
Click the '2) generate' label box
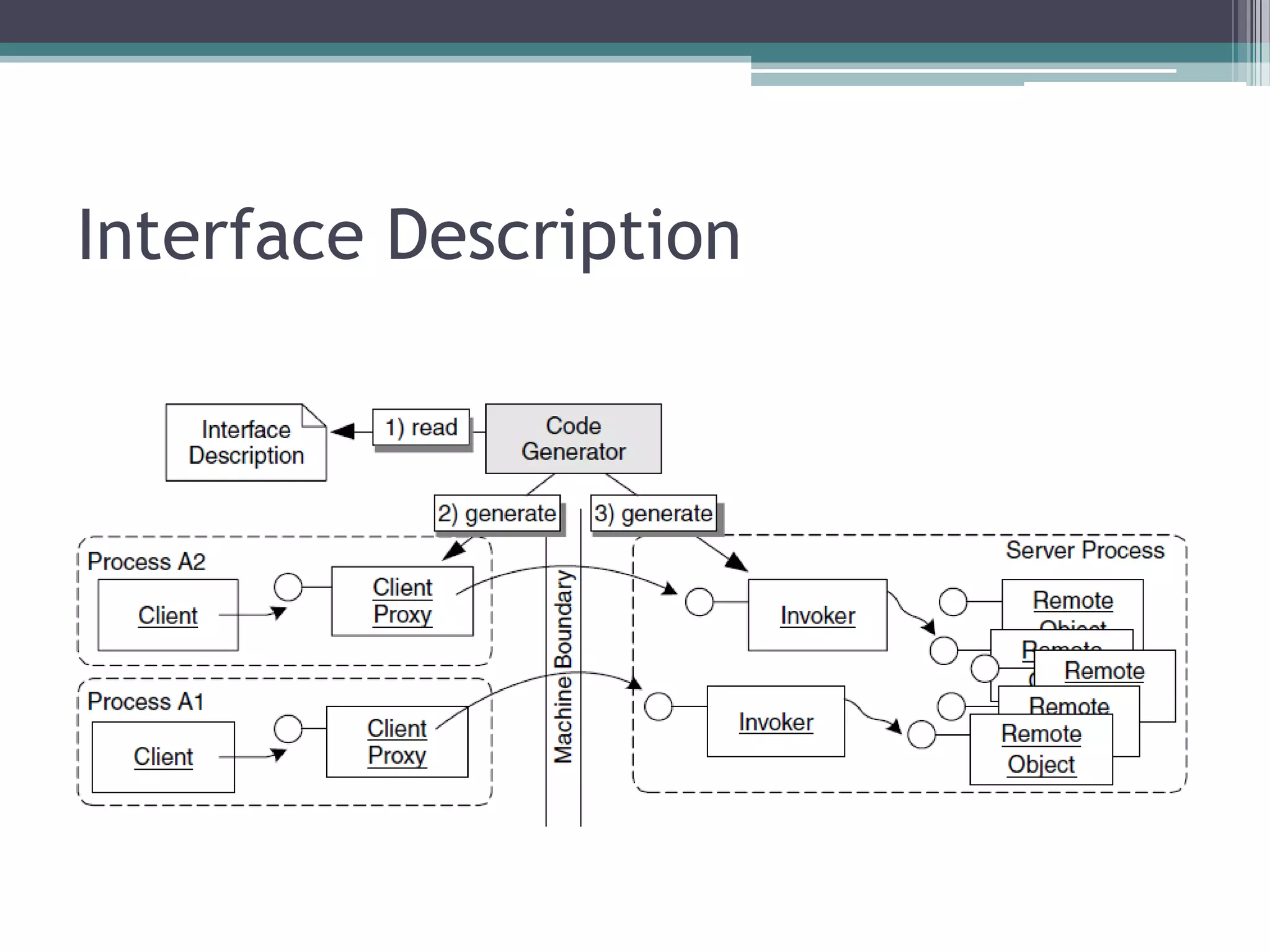click(x=497, y=513)
